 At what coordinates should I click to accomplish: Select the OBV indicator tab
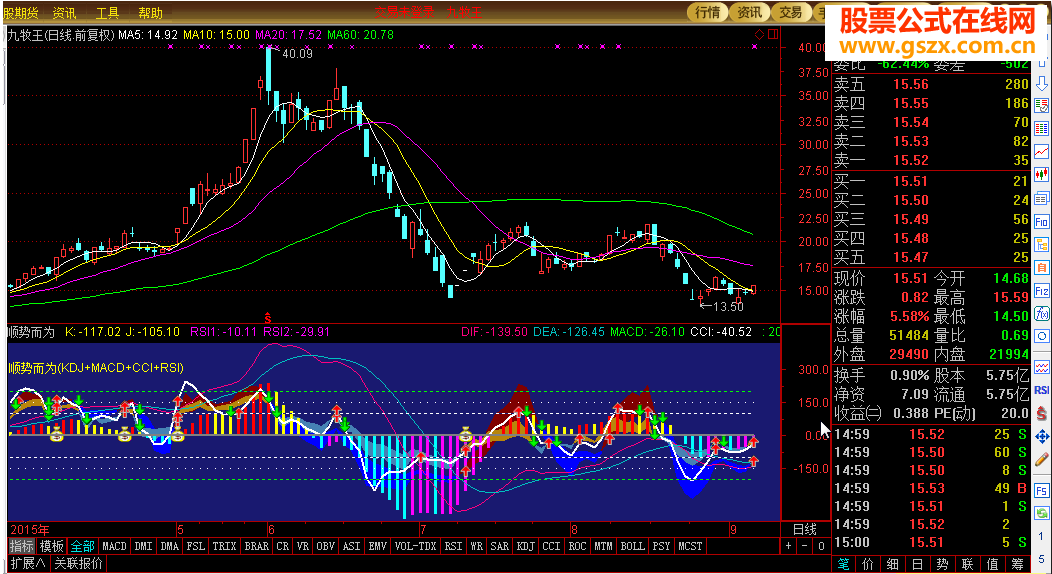[326, 547]
